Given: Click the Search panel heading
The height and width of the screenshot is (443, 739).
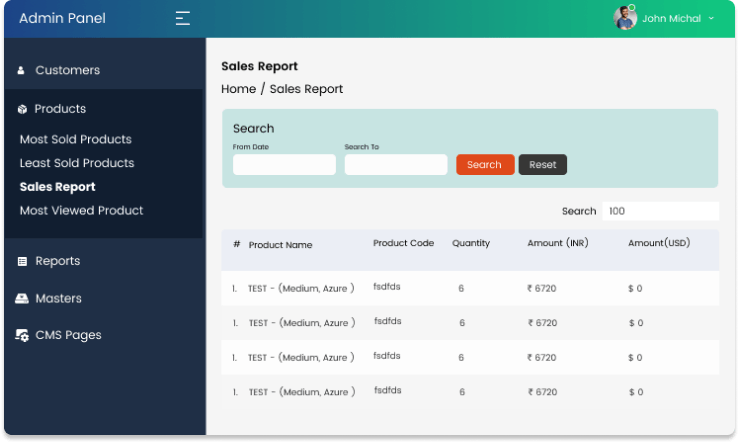Looking at the screenshot, I should 253,129.
